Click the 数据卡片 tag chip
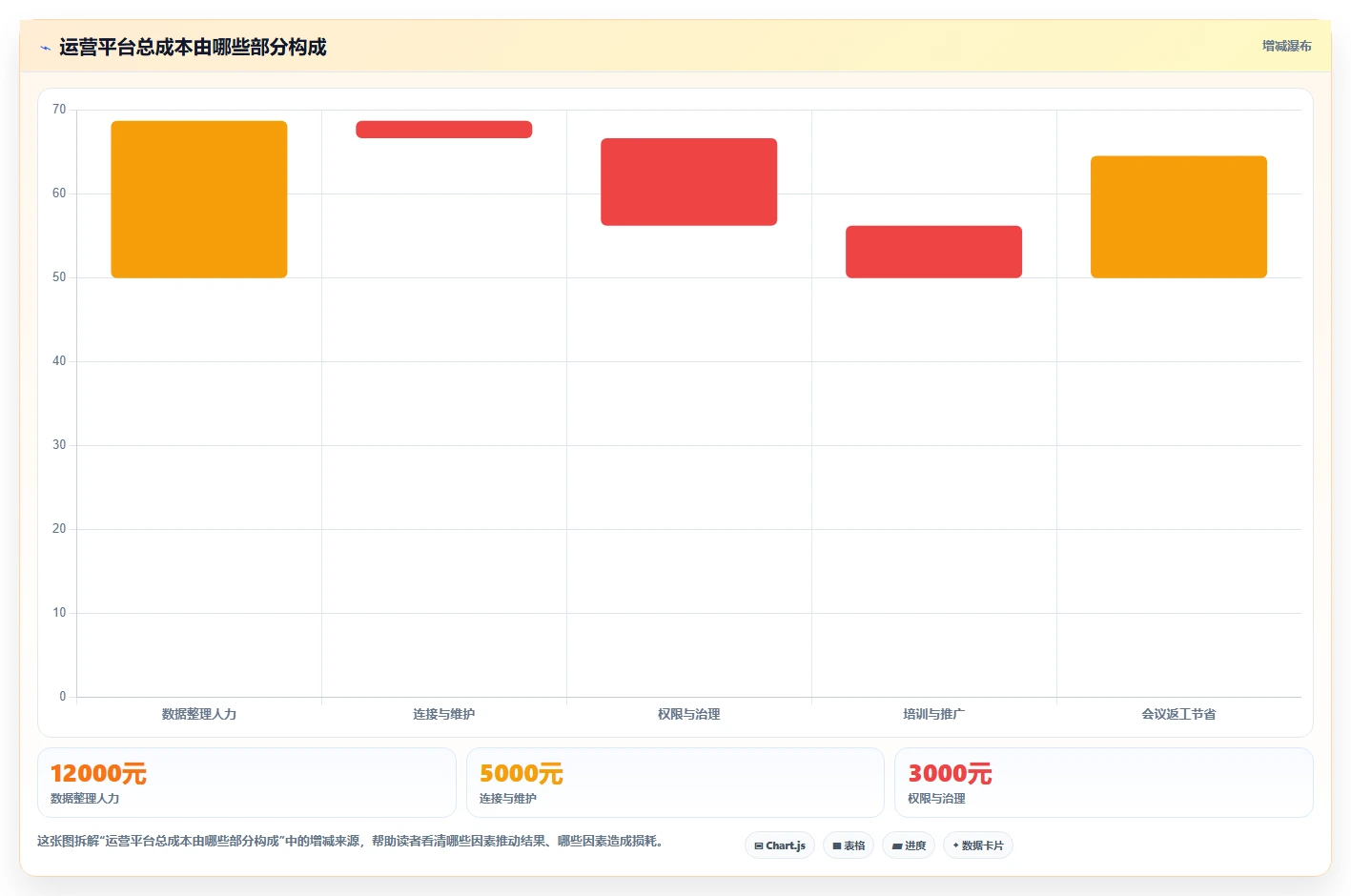1351x896 pixels. point(978,845)
